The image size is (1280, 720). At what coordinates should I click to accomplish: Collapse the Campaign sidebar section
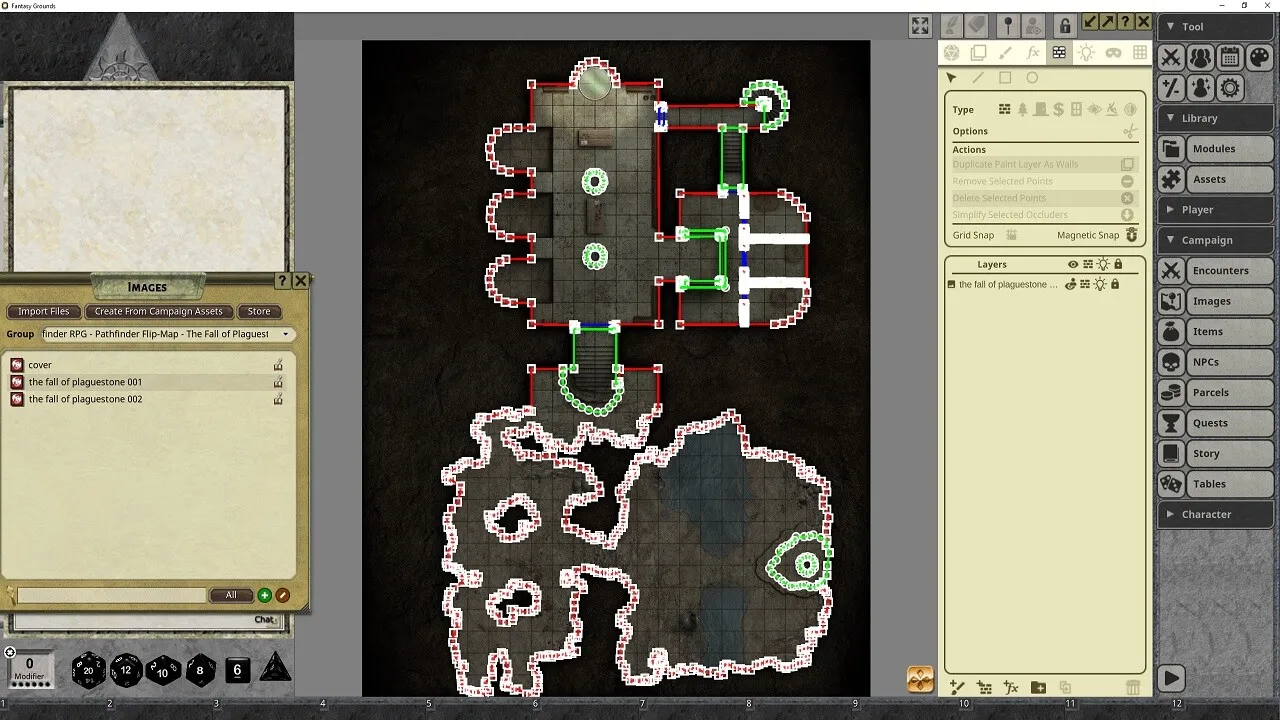[1217, 240]
